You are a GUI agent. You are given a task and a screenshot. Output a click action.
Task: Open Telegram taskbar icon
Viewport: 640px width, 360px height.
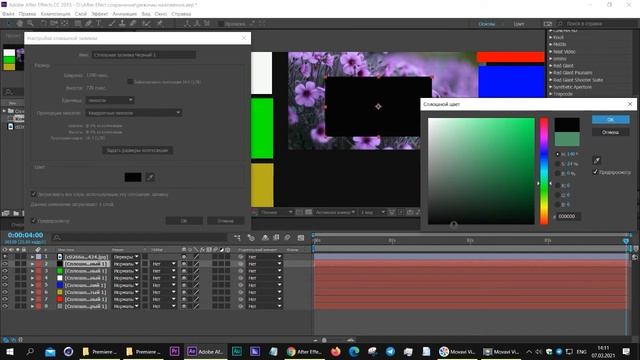point(390,351)
